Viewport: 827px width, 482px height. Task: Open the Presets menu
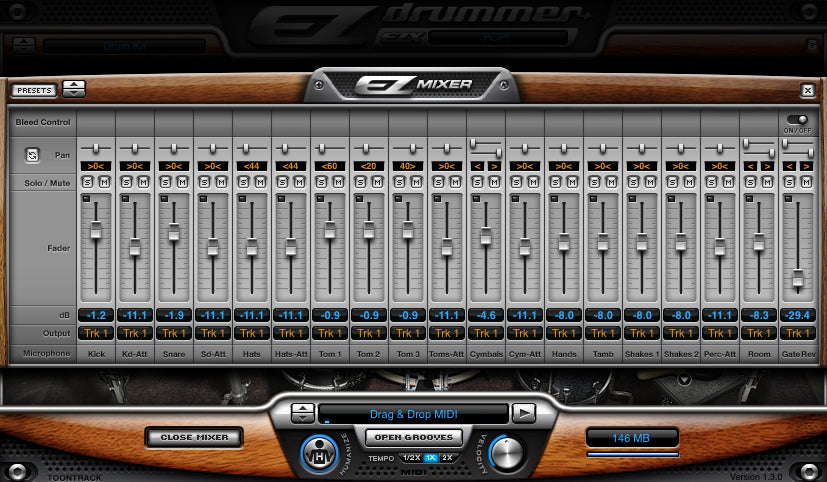tap(35, 90)
